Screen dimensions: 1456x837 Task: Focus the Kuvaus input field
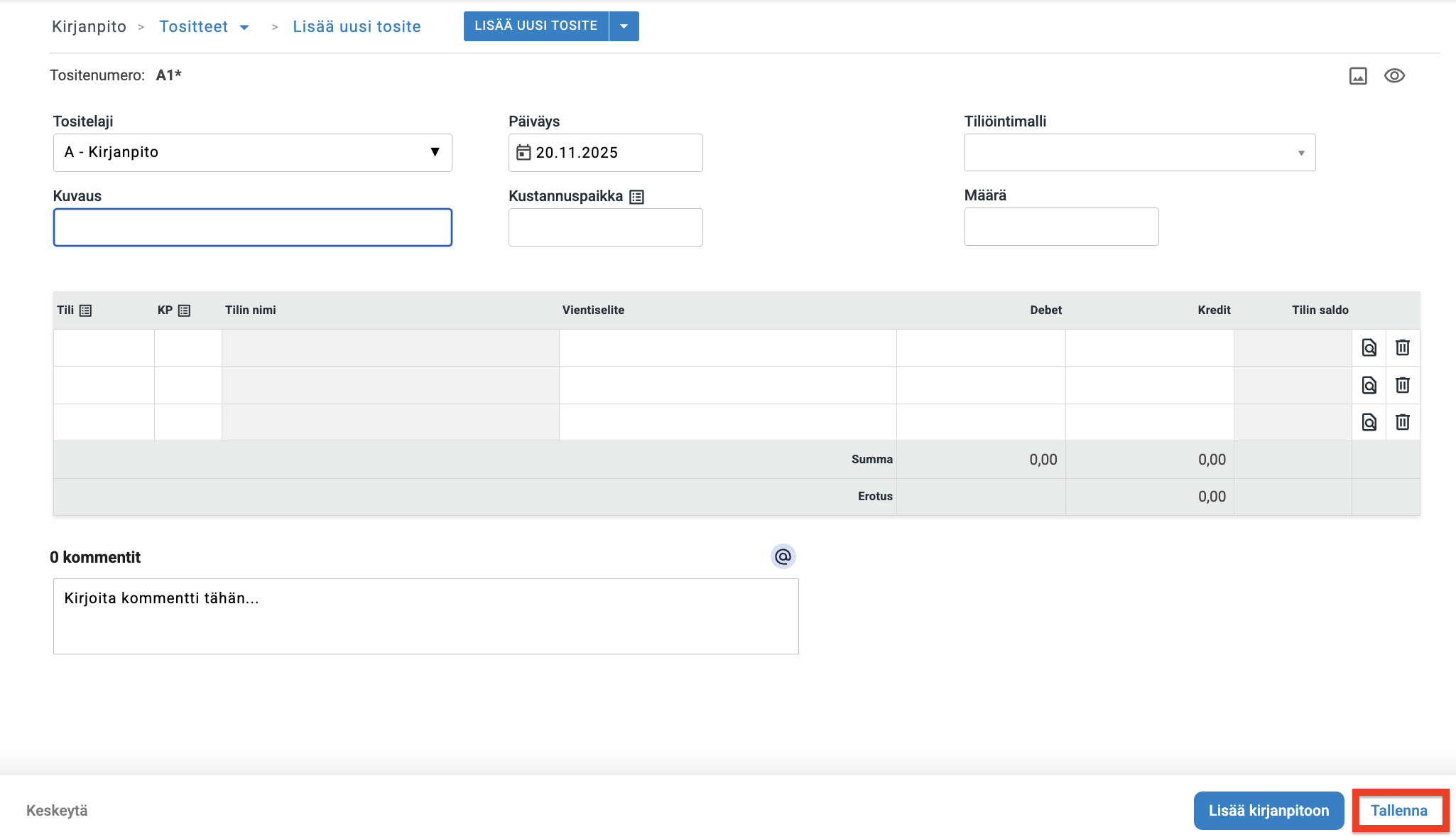click(x=252, y=227)
